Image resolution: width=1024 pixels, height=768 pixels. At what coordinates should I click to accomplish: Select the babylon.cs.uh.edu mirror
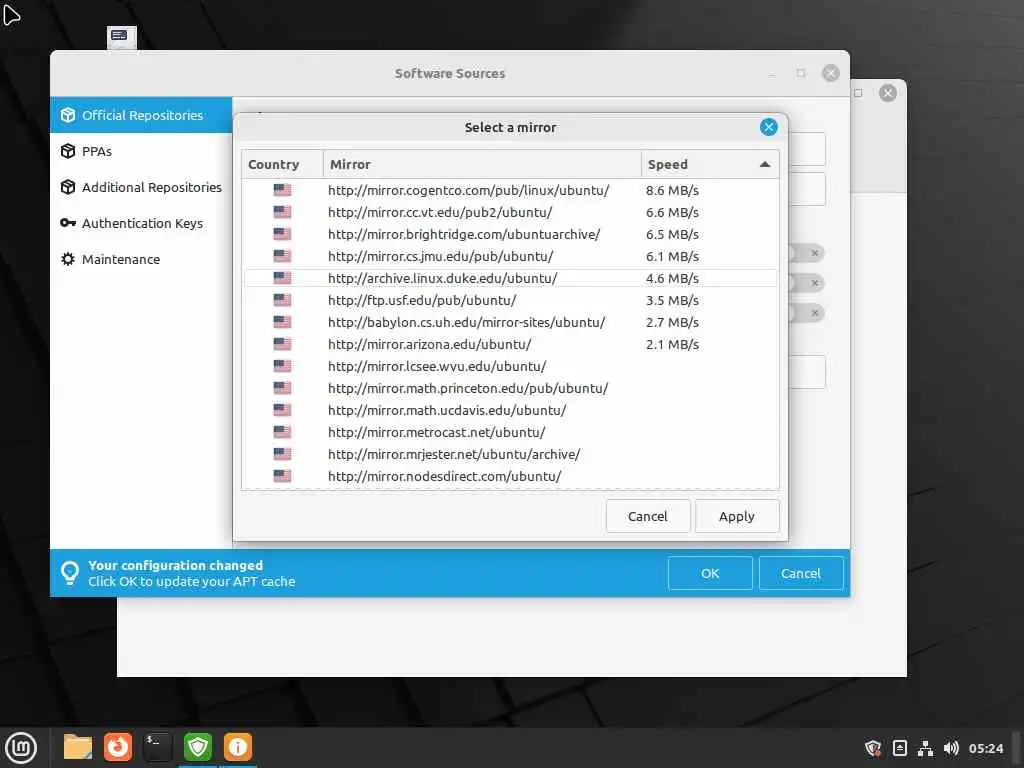pos(510,322)
